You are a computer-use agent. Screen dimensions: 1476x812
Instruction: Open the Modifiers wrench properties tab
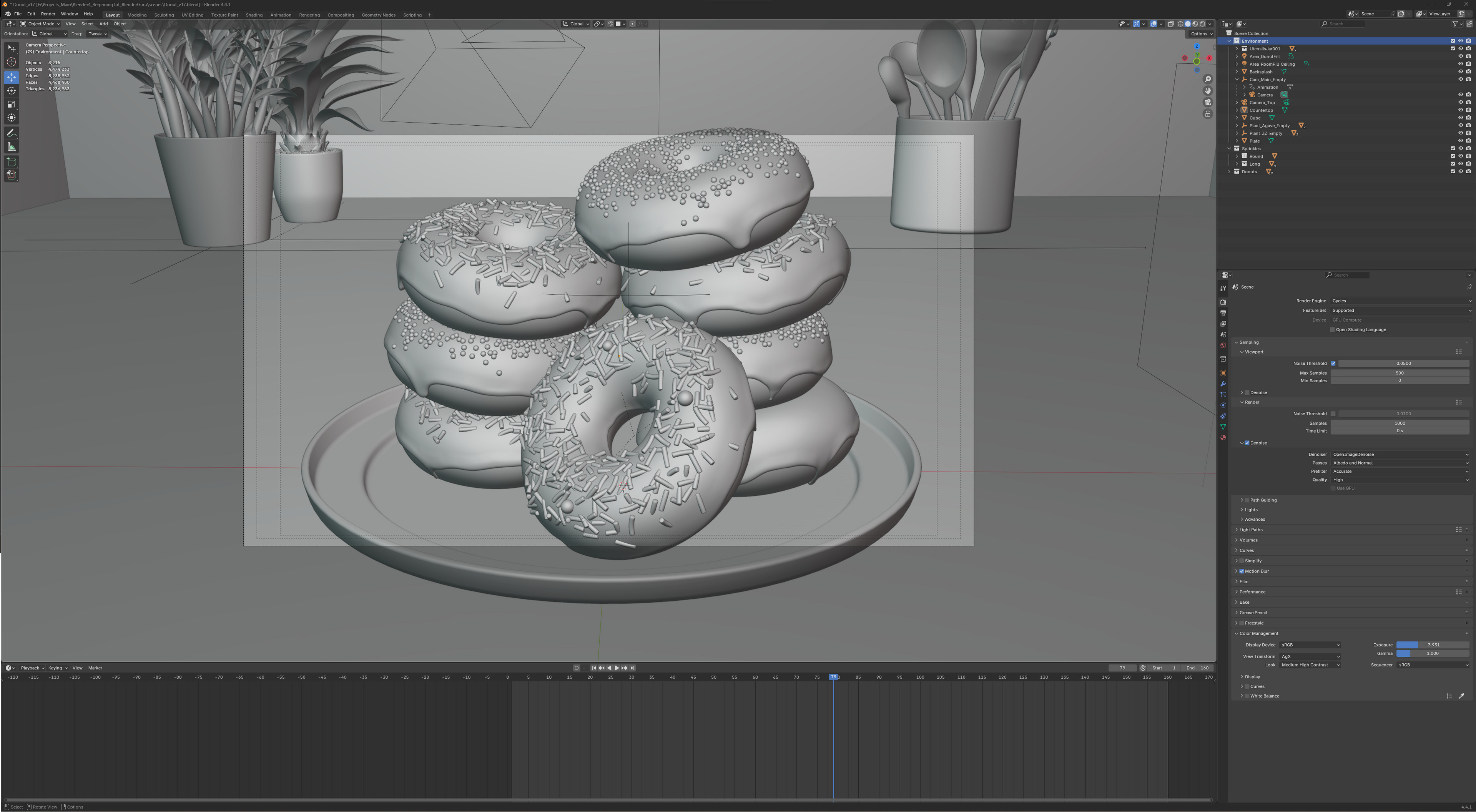click(1223, 384)
